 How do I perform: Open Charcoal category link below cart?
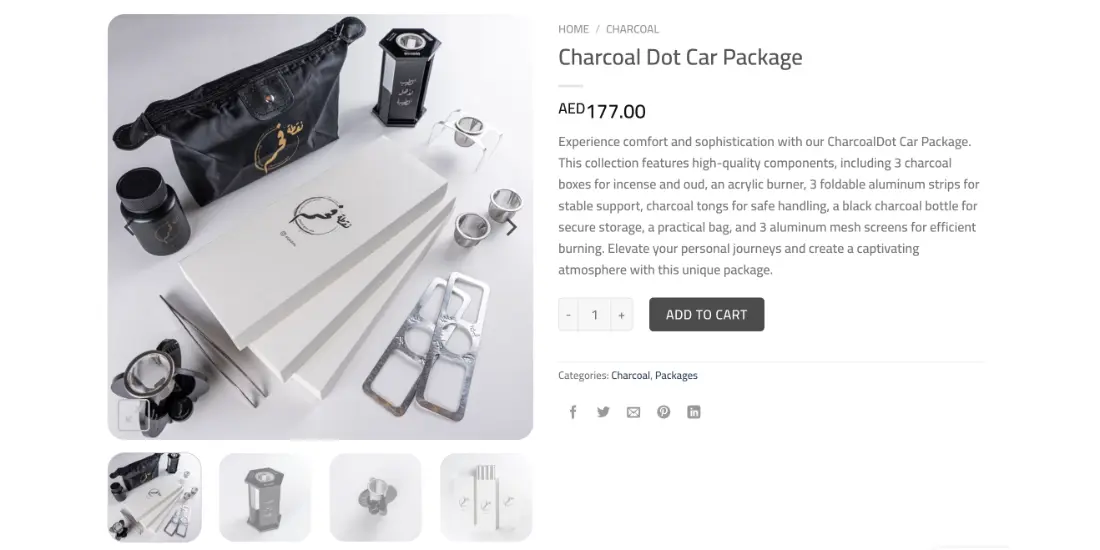click(x=630, y=375)
